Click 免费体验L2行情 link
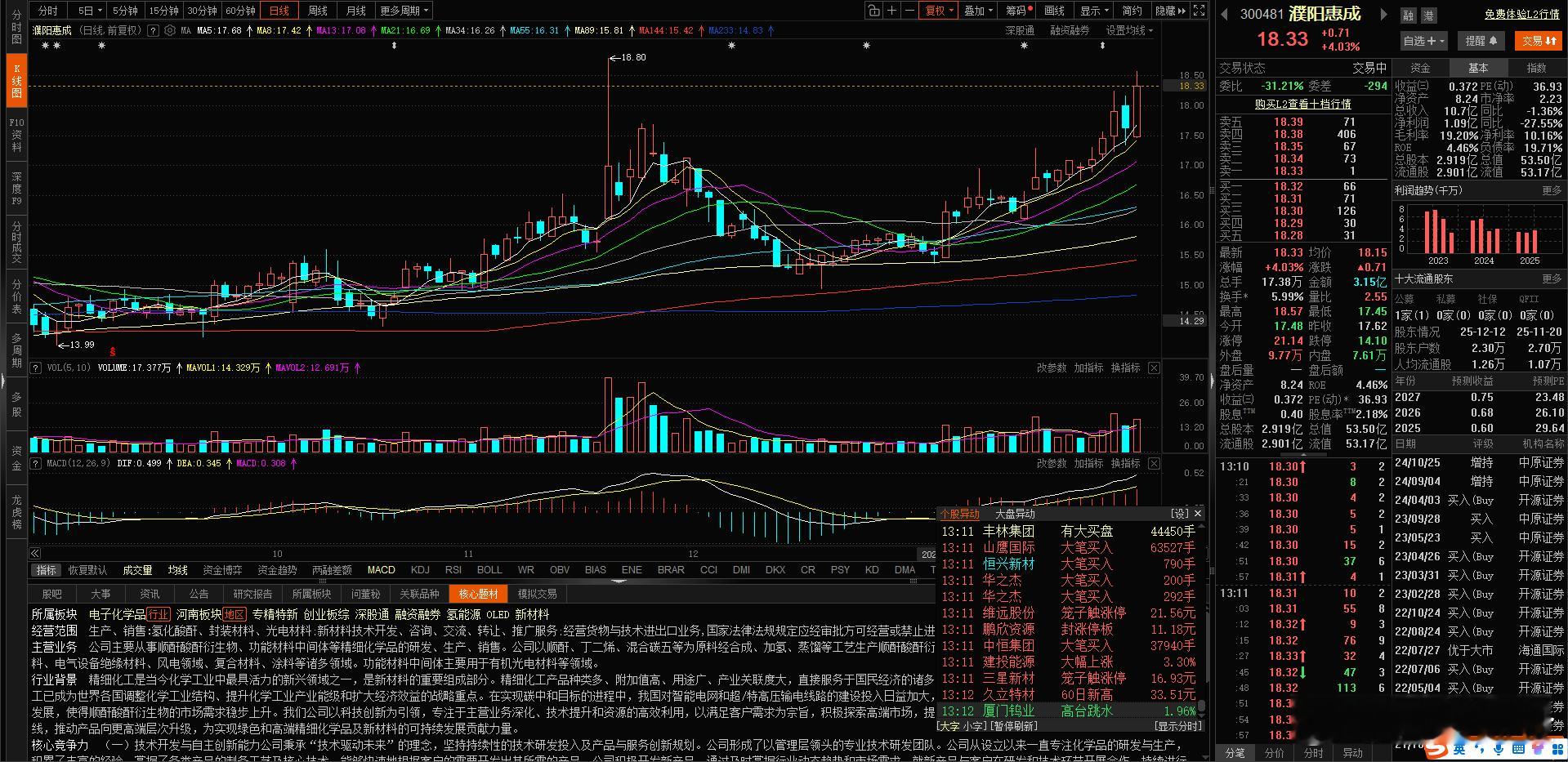The width and height of the screenshot is (1568, 762). (1521, 15)
